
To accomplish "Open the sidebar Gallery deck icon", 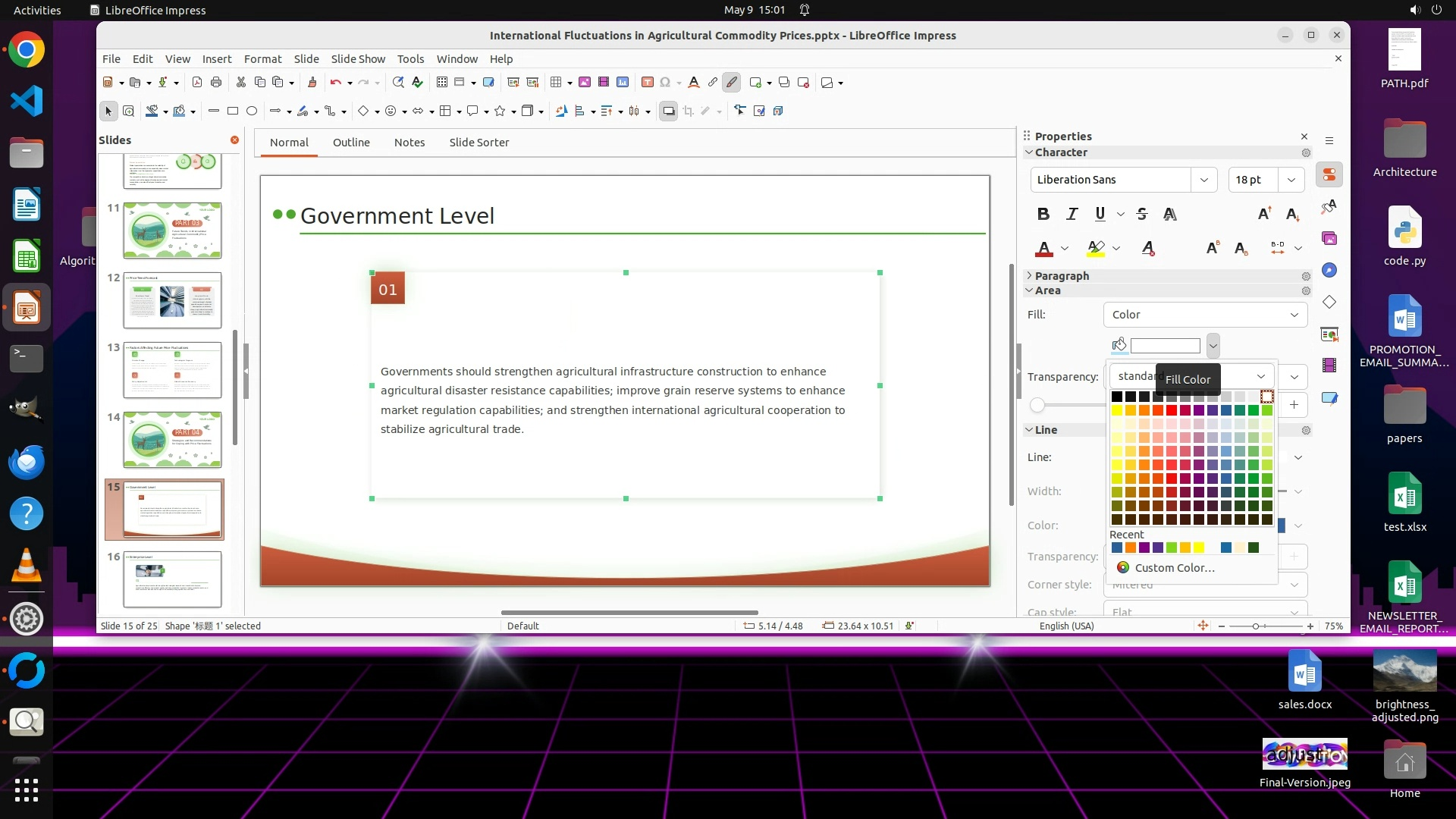I will coord(1329,238).
